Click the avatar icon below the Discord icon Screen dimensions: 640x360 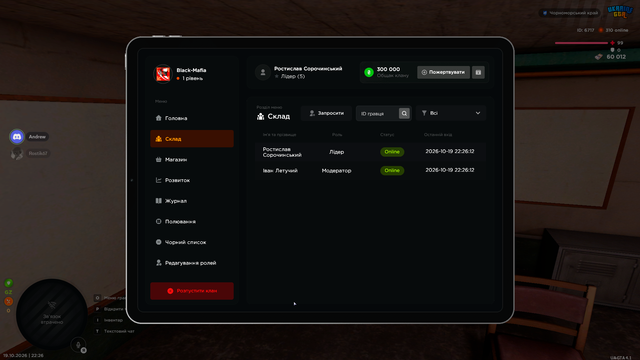(17, 153)
